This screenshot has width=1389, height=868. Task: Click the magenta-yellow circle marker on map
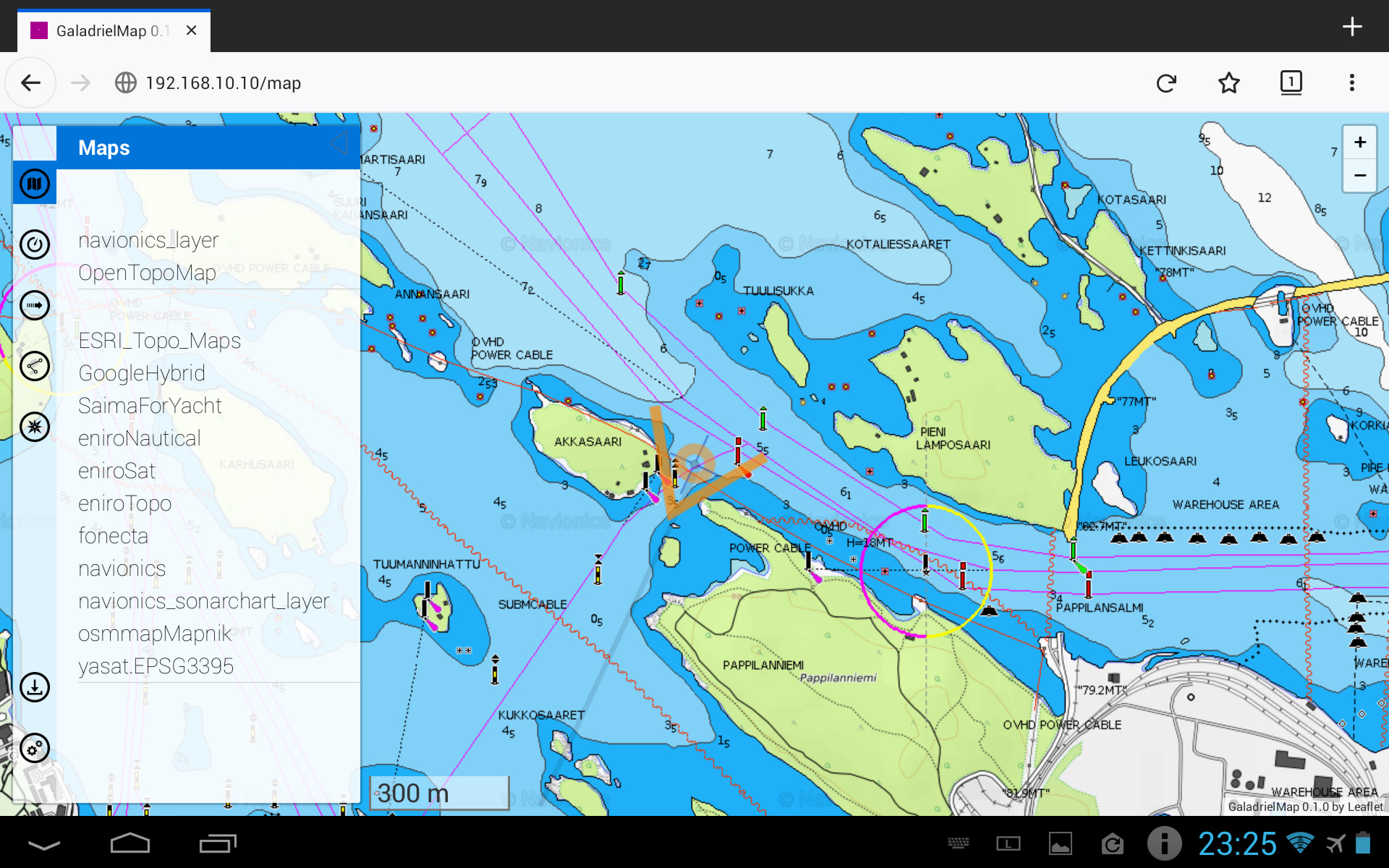926,571
